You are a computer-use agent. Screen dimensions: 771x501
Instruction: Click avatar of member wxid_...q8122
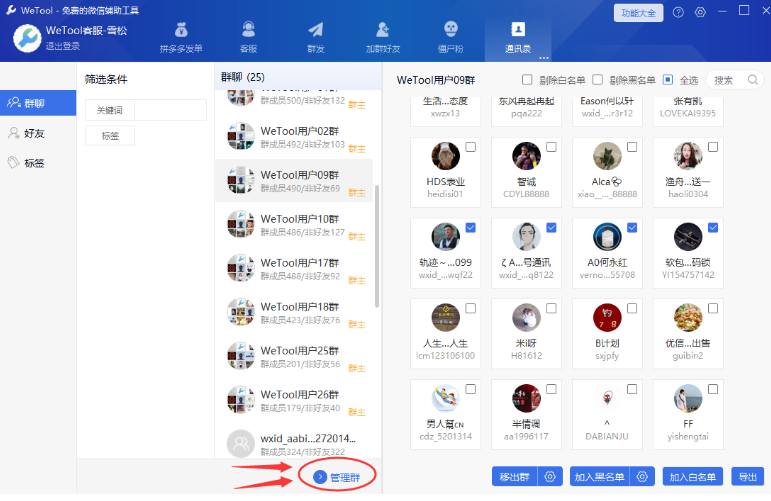coord(526,236)
